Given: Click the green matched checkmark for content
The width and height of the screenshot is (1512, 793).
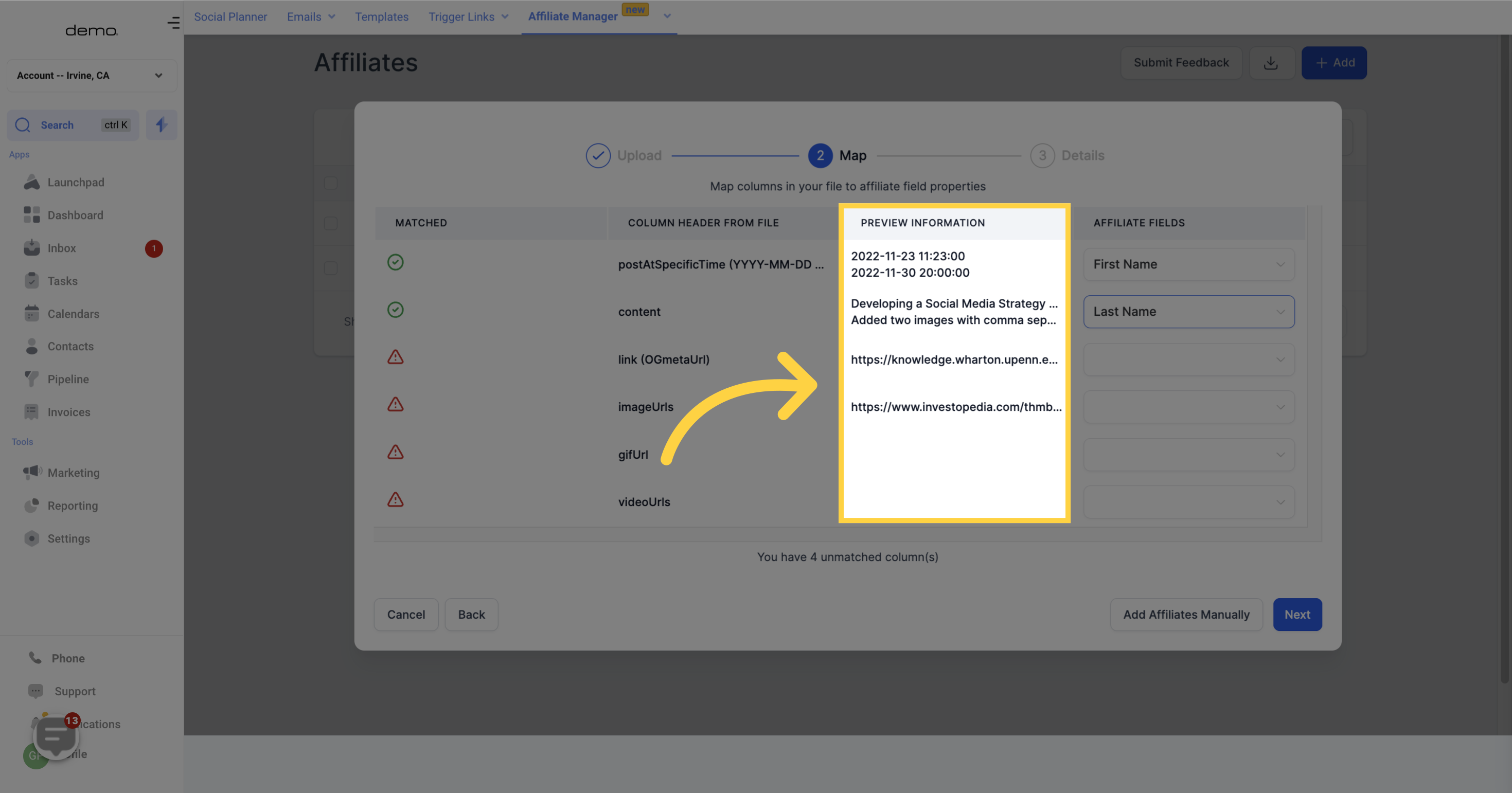Looking at the screenshot, I should tap(396, 310).
